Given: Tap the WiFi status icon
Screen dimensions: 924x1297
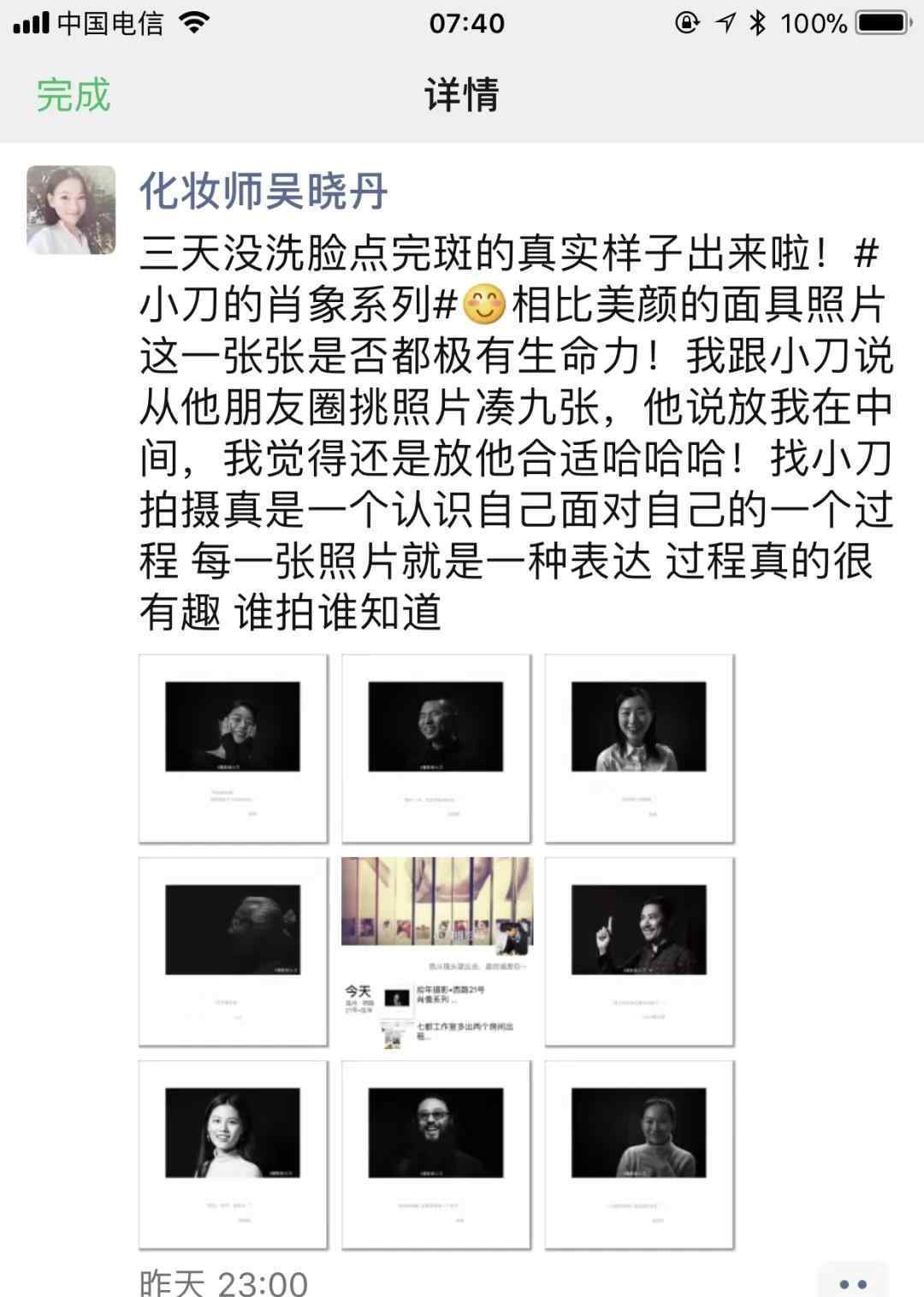Looking at the screenshot, I should (x=195, y=23).
